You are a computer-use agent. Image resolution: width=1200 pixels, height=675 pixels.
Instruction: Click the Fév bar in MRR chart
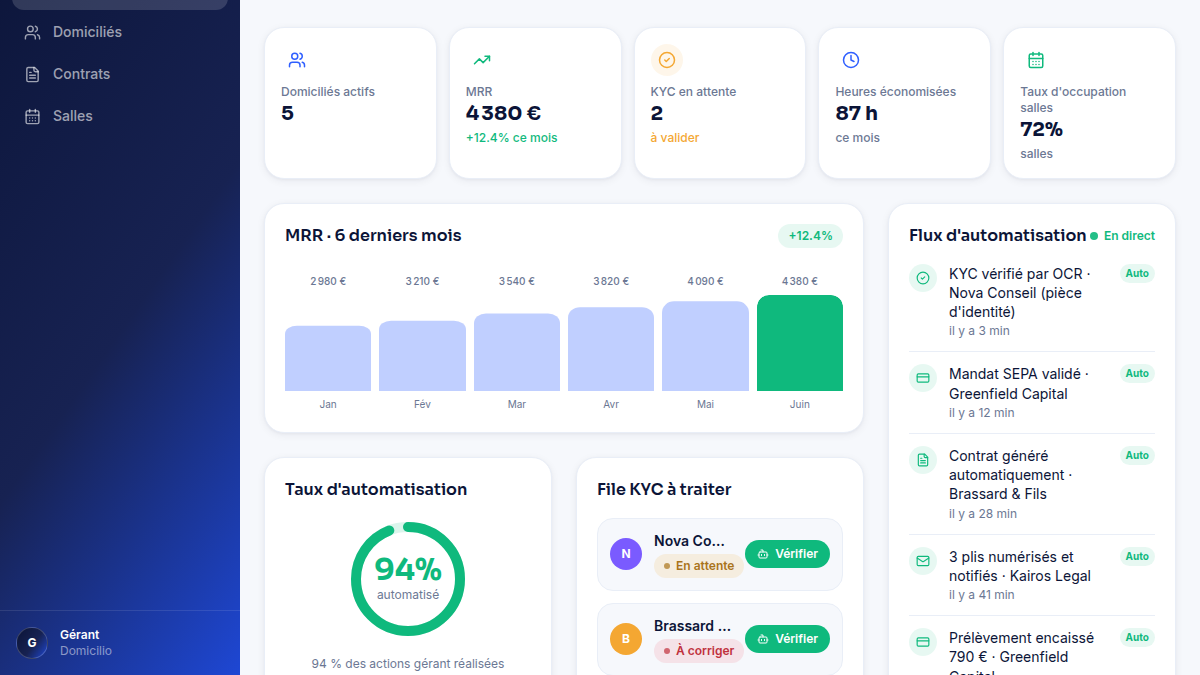click(x=422, y=356)
